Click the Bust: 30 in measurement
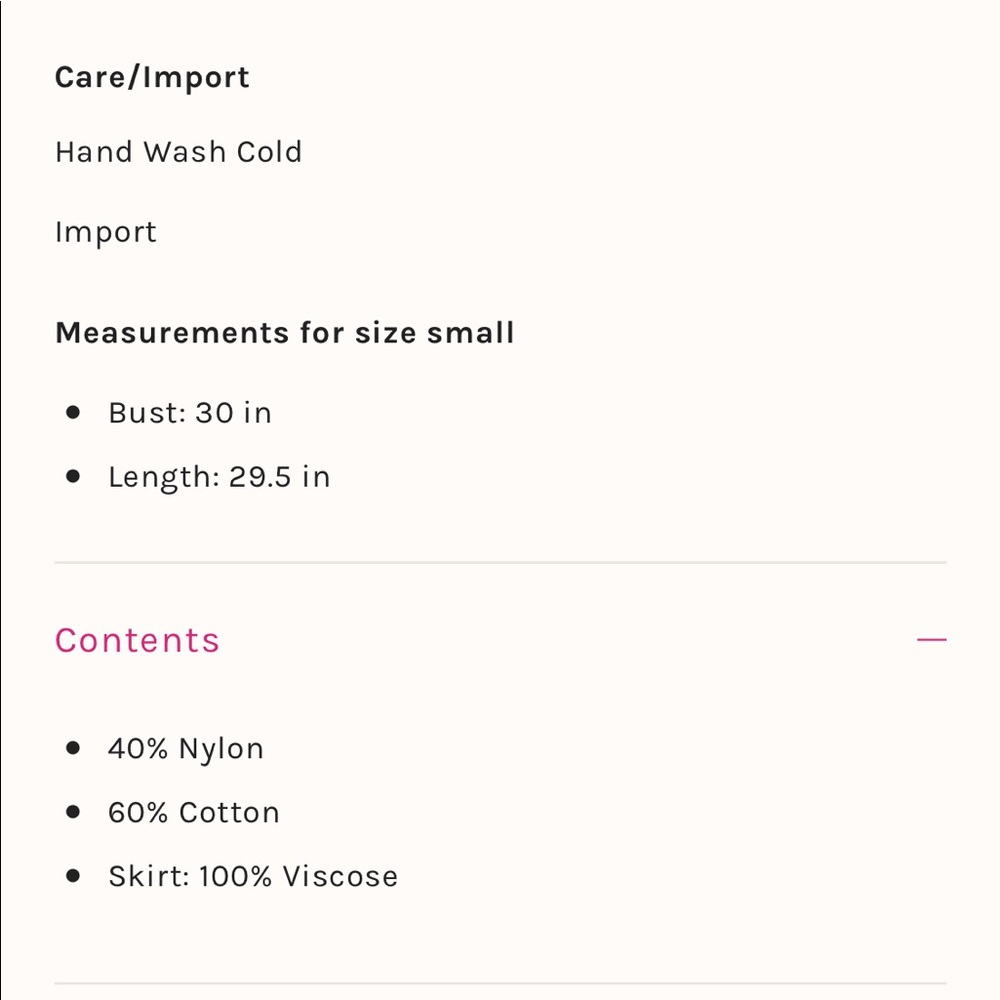 point(190,413)
